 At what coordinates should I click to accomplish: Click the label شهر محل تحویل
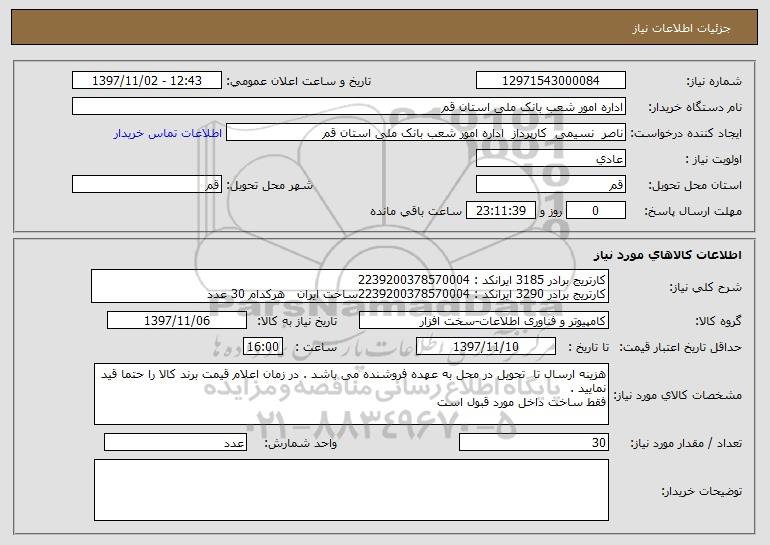[x=269, y=186]
